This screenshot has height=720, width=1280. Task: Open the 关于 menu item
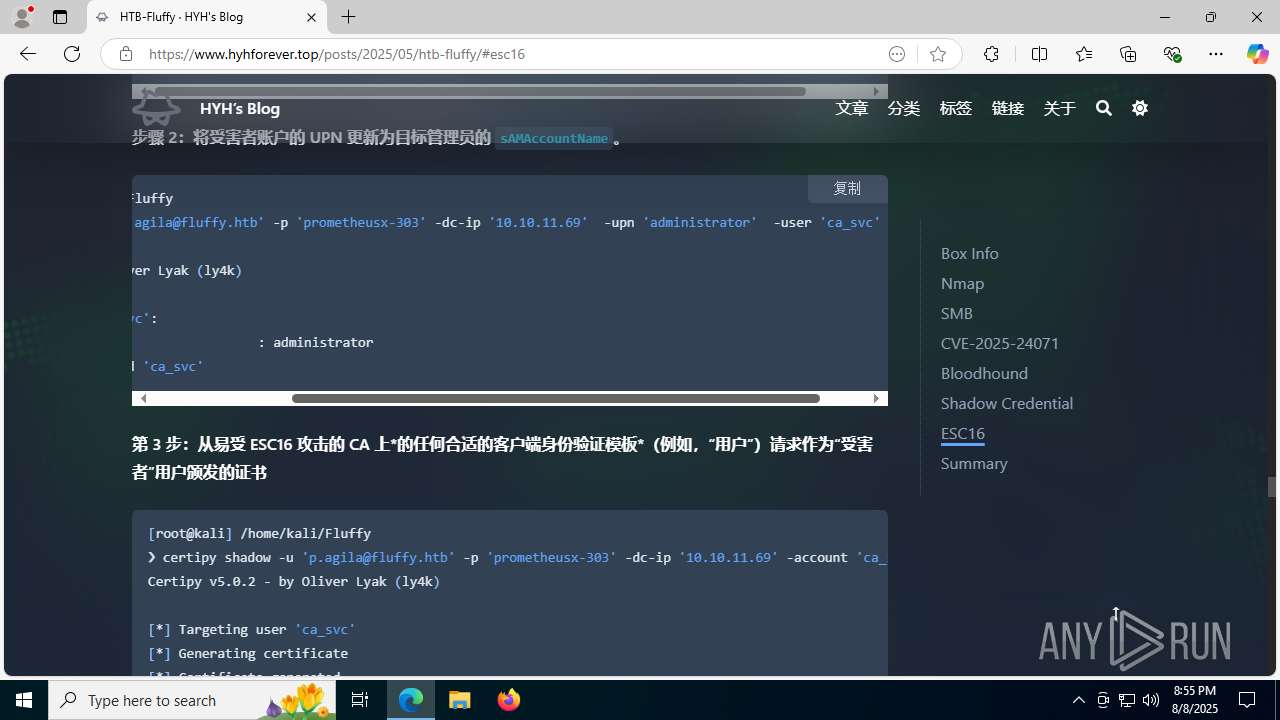pyautogui.click(x=1060, y=108)
